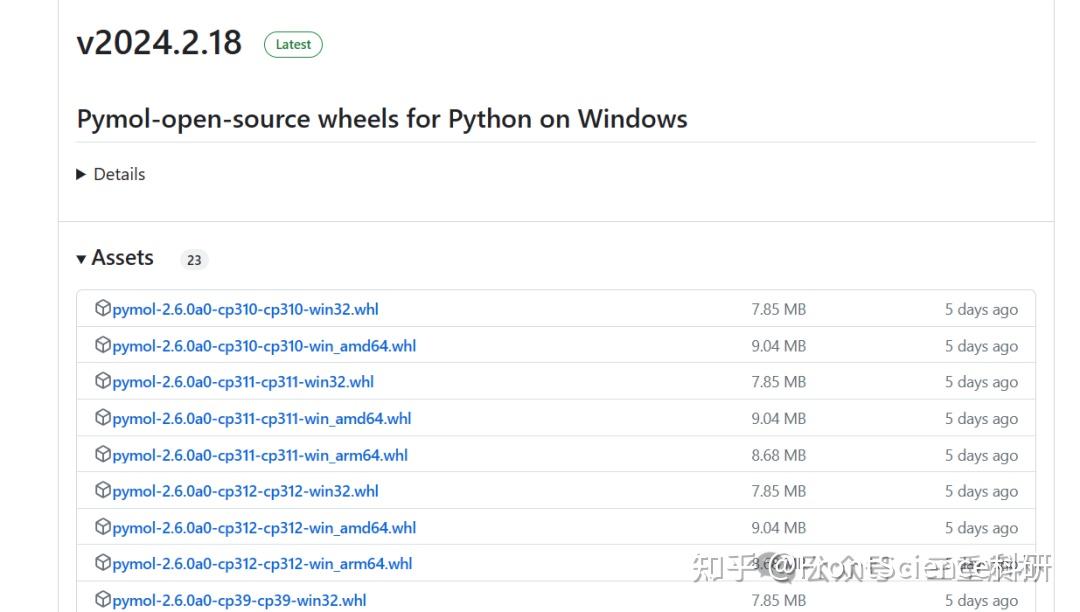Click pymol-2.6.0a0-cp310-cp310-win_amd64.whl link

[264, 346]
